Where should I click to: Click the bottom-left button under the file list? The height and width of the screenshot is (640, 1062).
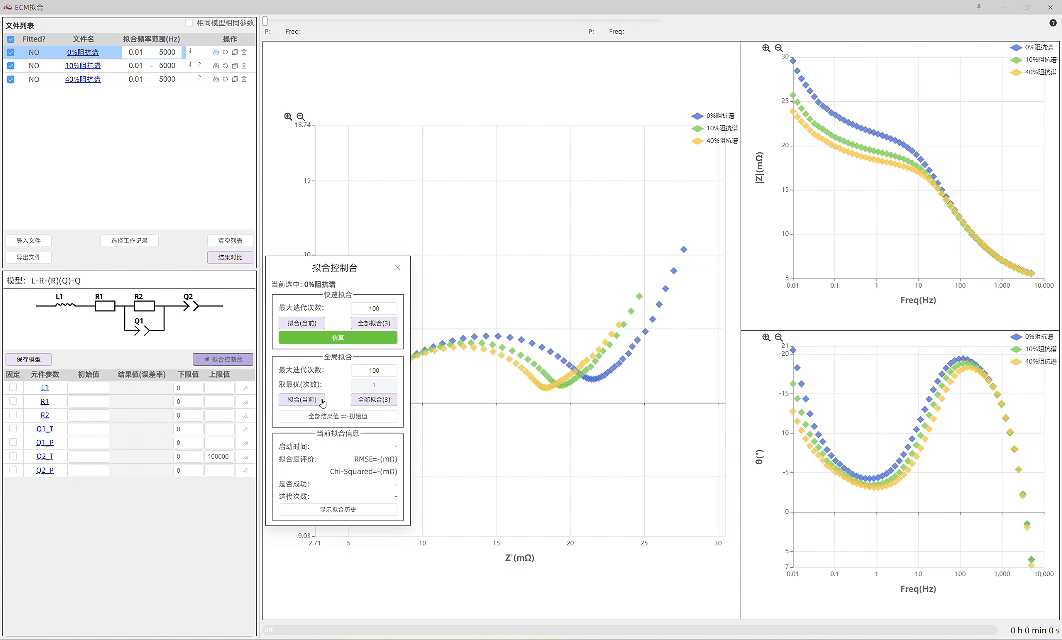[28, 257]
